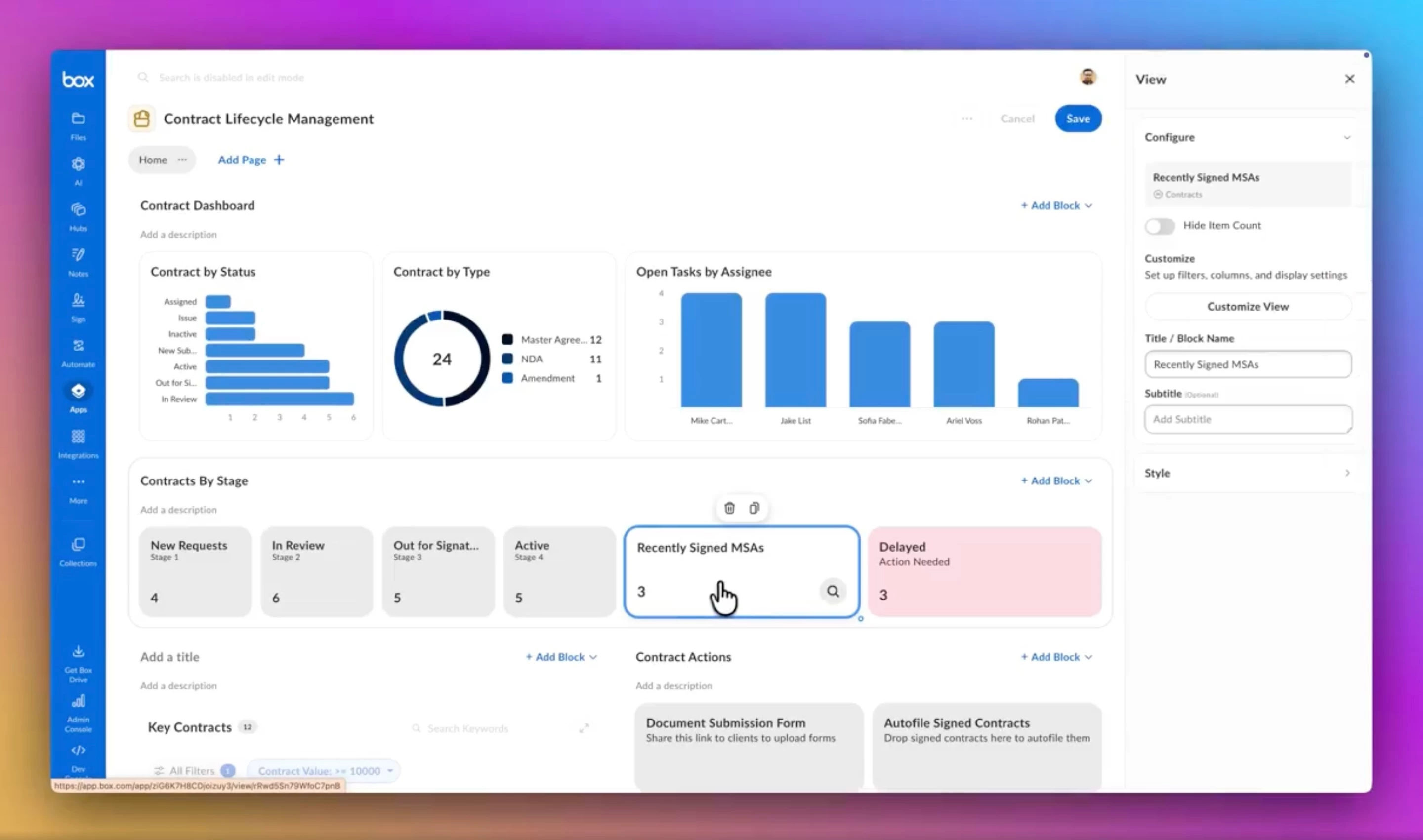Open the Autofile Signed Contracts card
The width and height of the screenshot is (1423, 840).
click(x=987, y=747)
